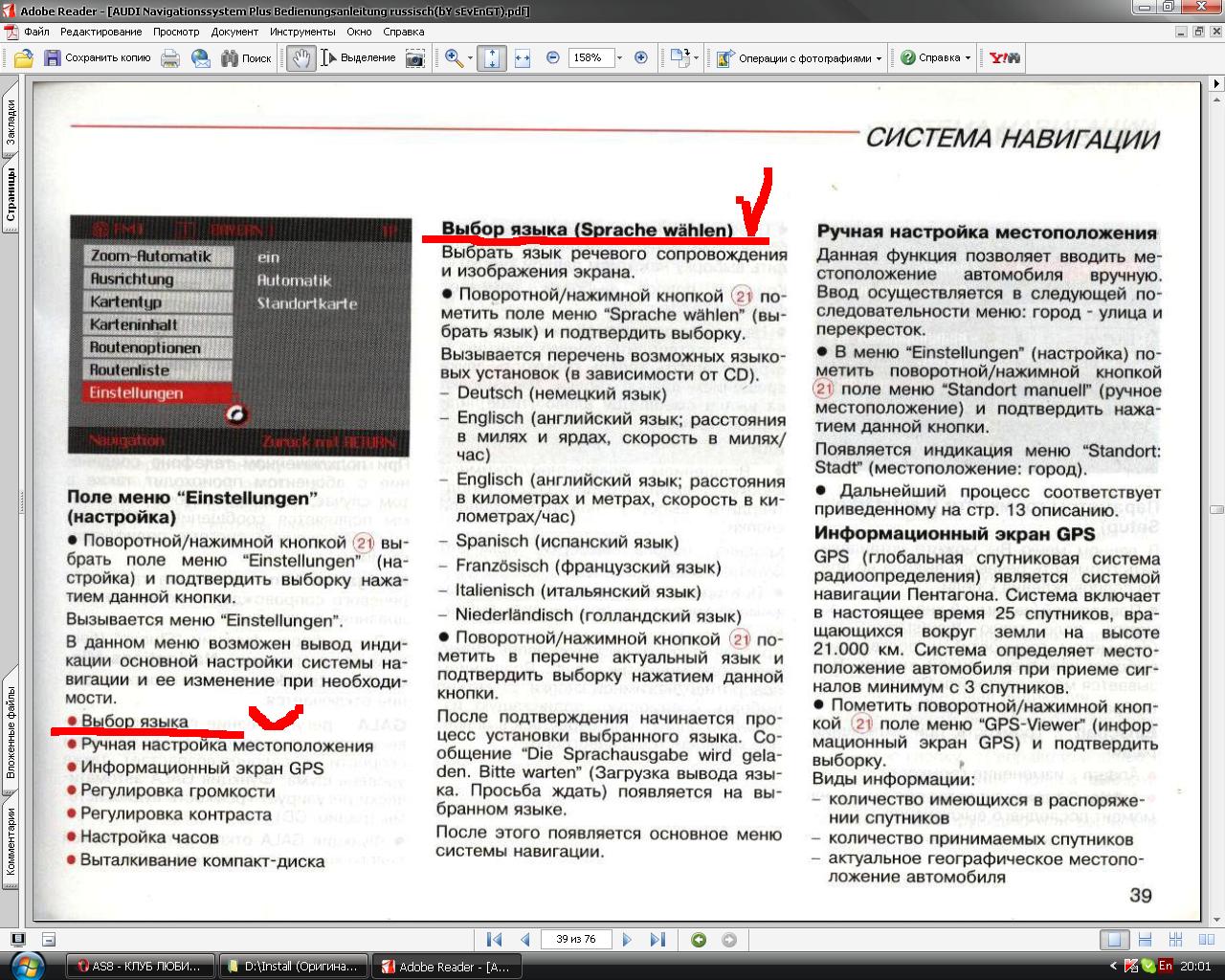Screen dimensions: 1225x980
Task: Click the Snapshot camera tool
Action: pos(414,58)
